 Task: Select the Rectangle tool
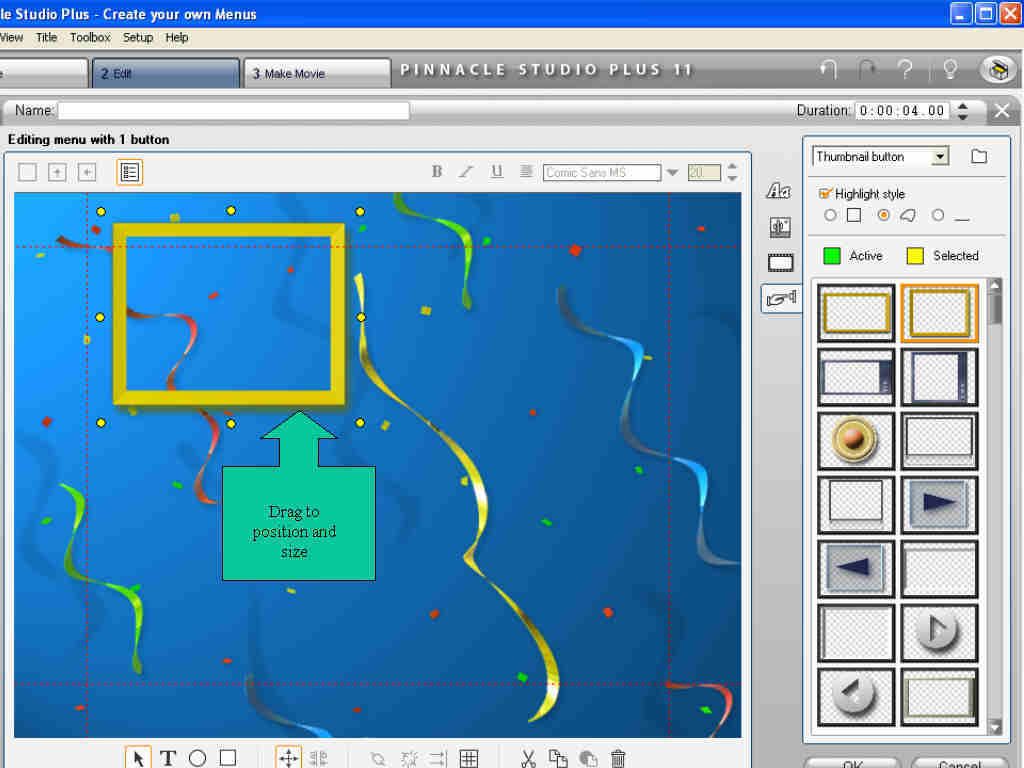pyautogui.click(x=227, y=758)
